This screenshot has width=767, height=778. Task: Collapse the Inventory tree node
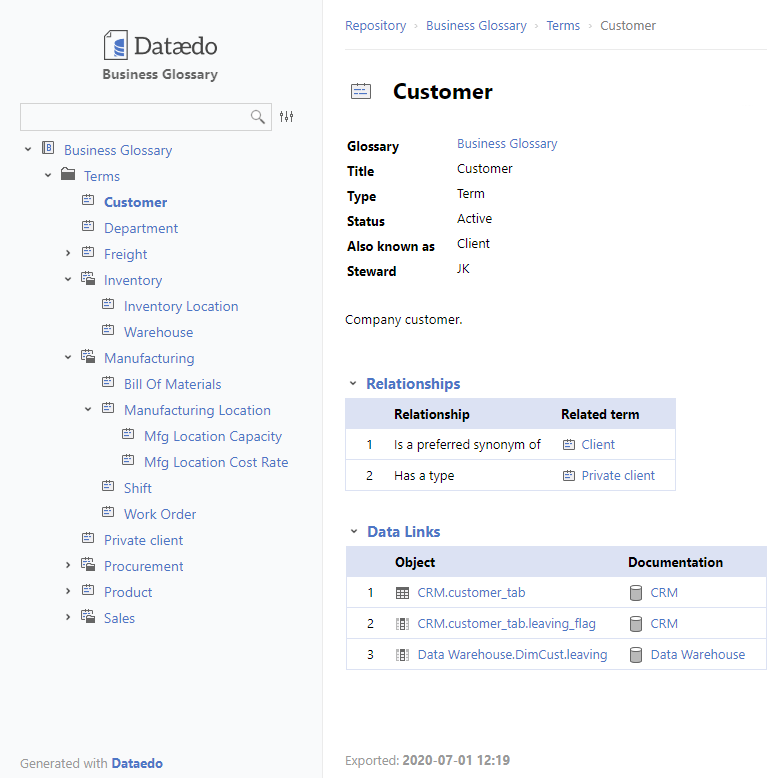click(x=68, y=280)
